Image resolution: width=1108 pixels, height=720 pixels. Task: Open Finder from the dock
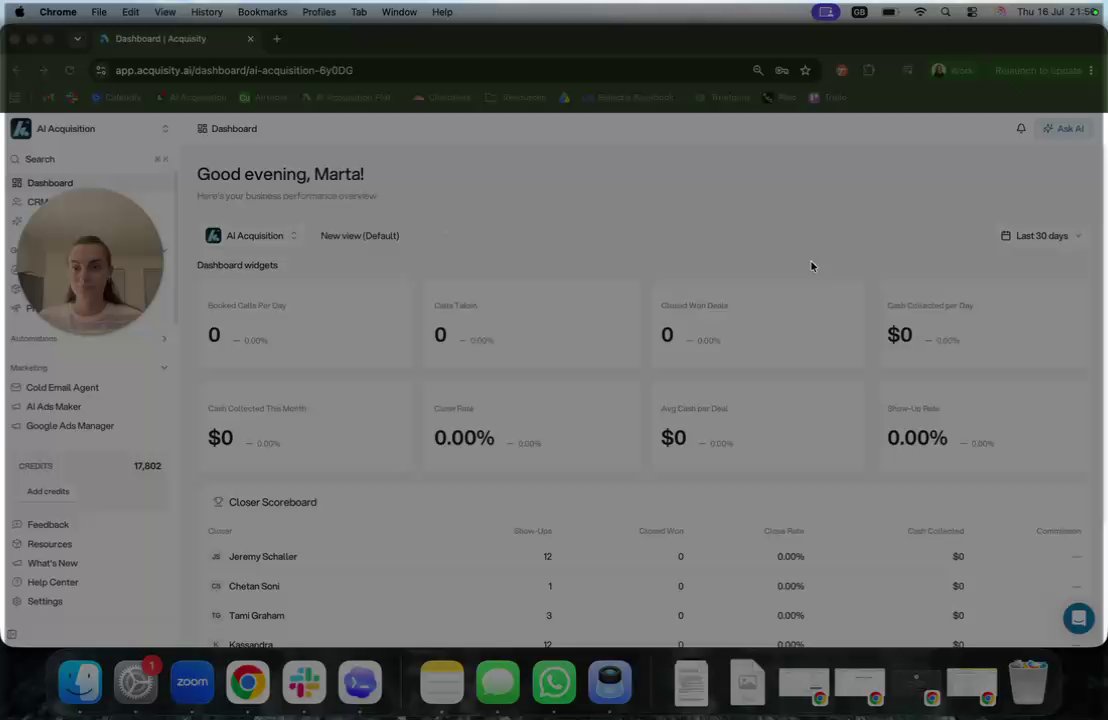point(80,682)
